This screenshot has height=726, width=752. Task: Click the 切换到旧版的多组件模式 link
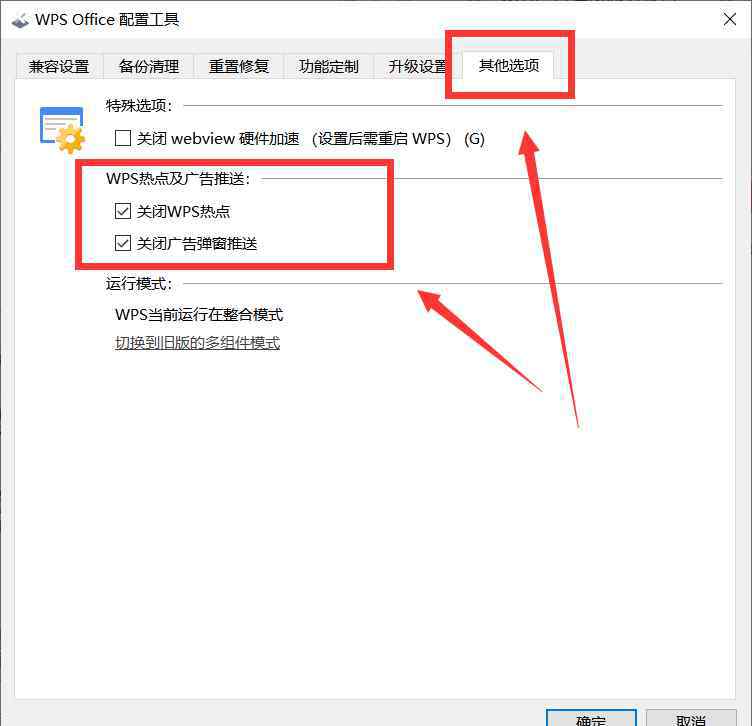pyautogui.click(x=197, y=342)
